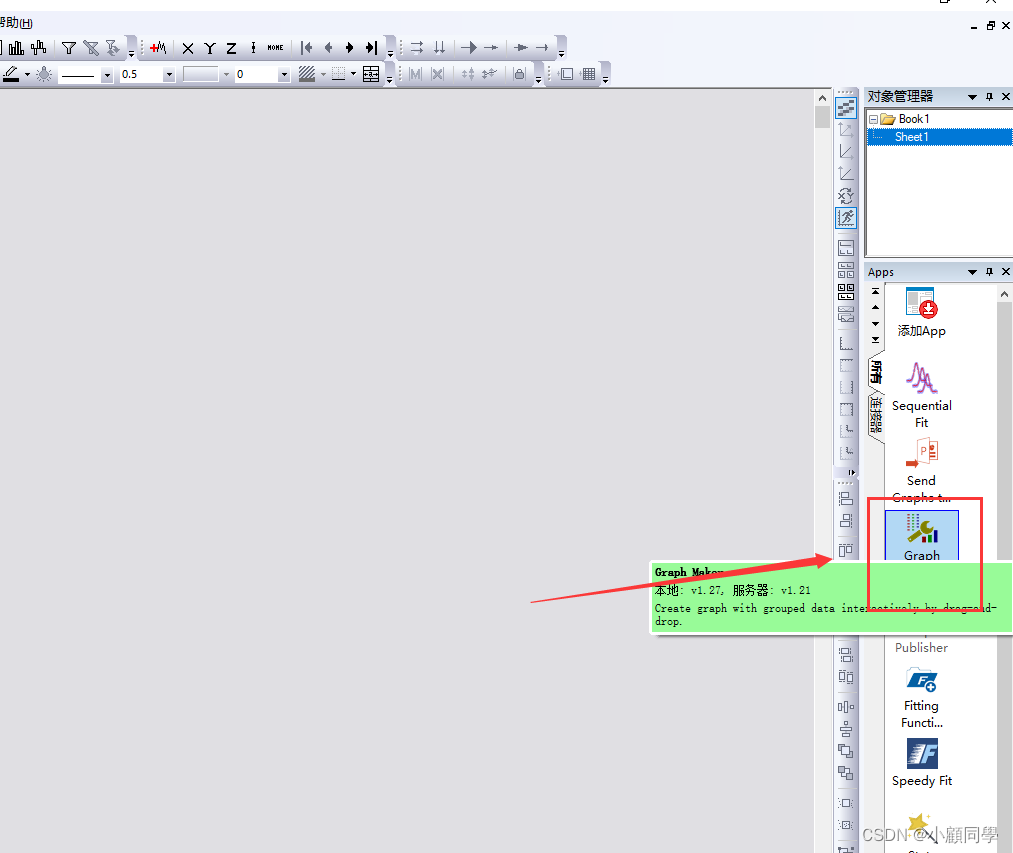Open the line color pen dropdown arrow
This screenshot has height=853, width=1013.
(x=27, y=74)
